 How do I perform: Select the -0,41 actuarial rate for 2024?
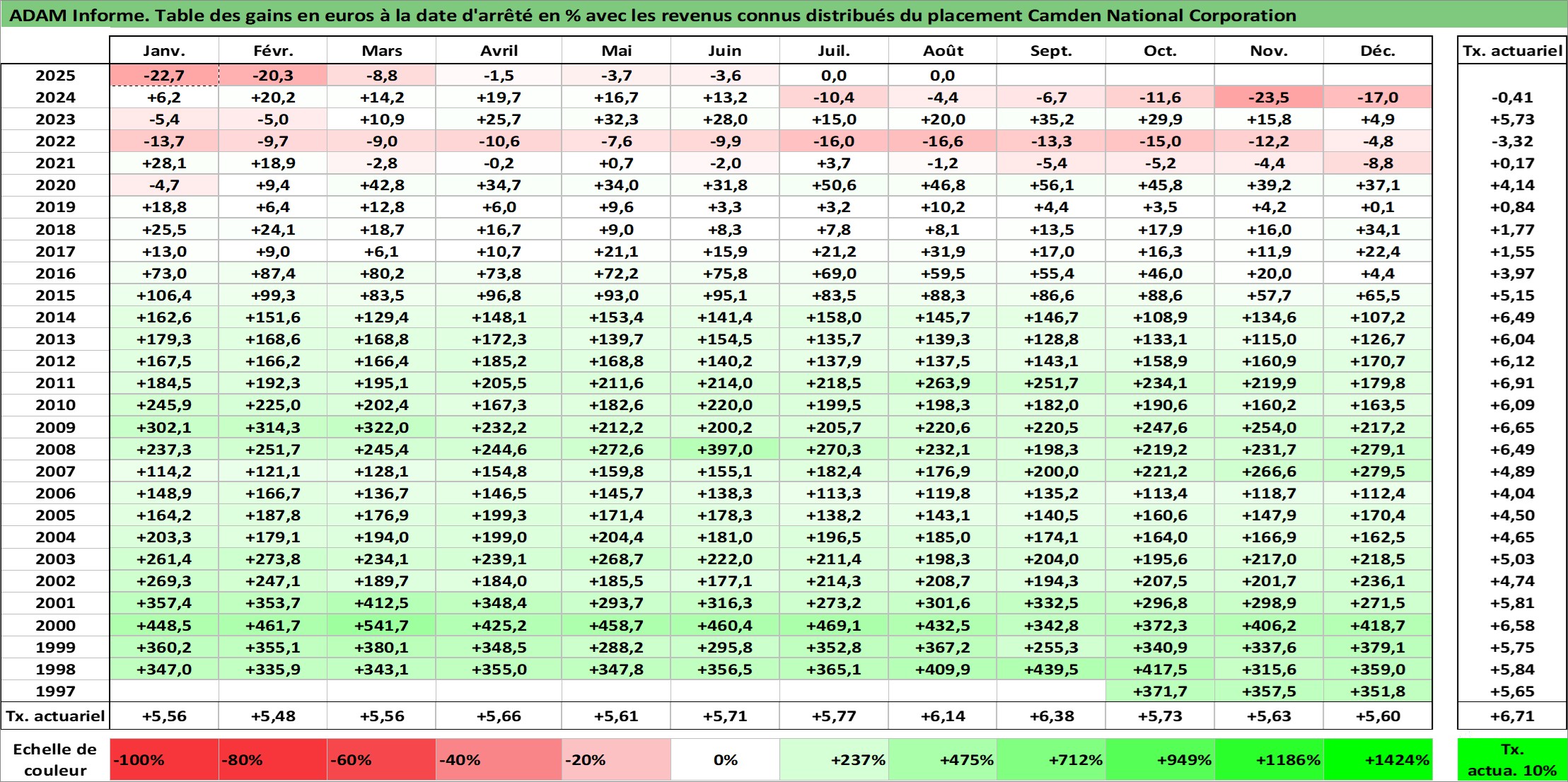click(1512, 98)
